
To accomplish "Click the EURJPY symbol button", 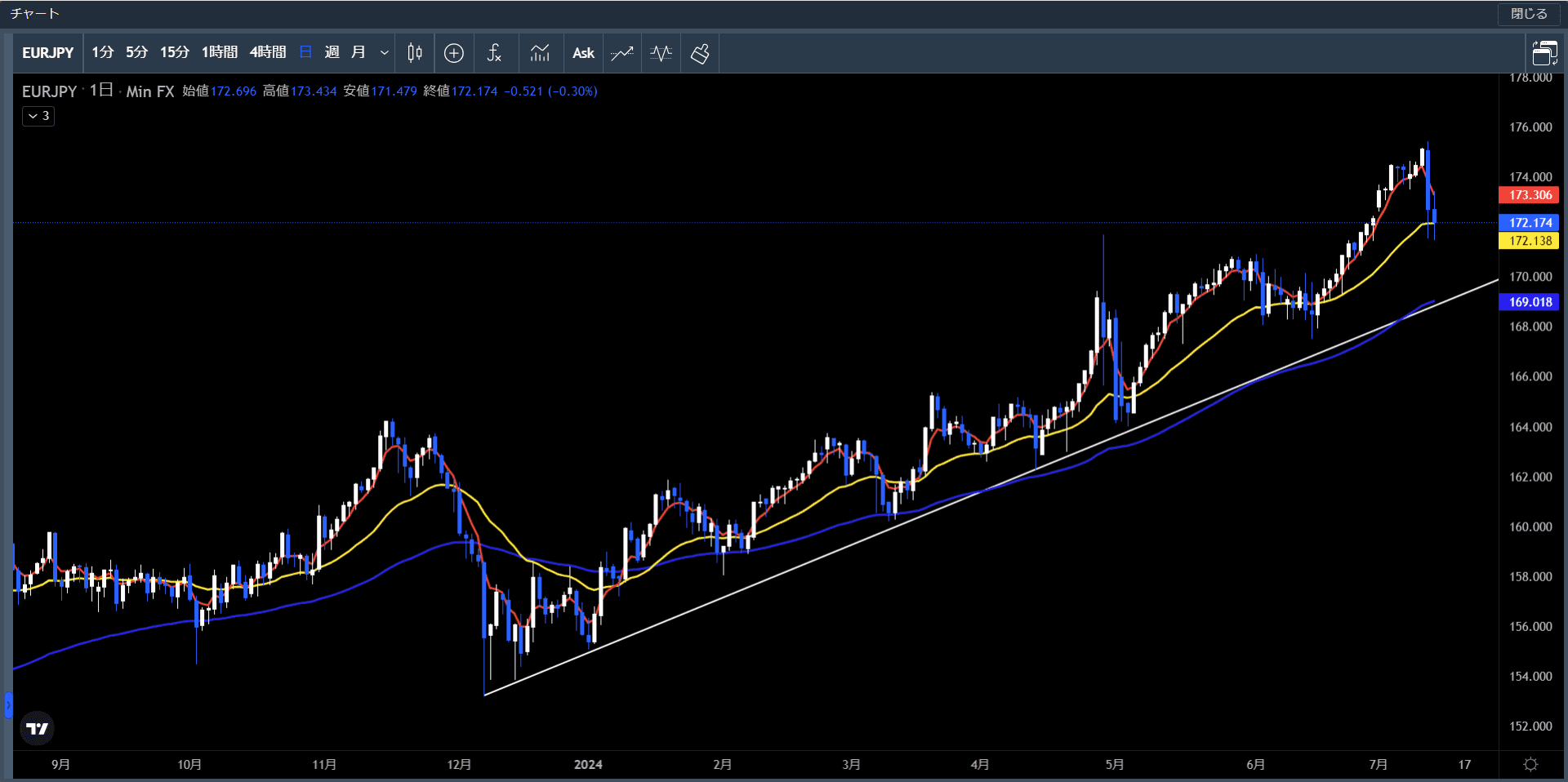I will point(48,53).
